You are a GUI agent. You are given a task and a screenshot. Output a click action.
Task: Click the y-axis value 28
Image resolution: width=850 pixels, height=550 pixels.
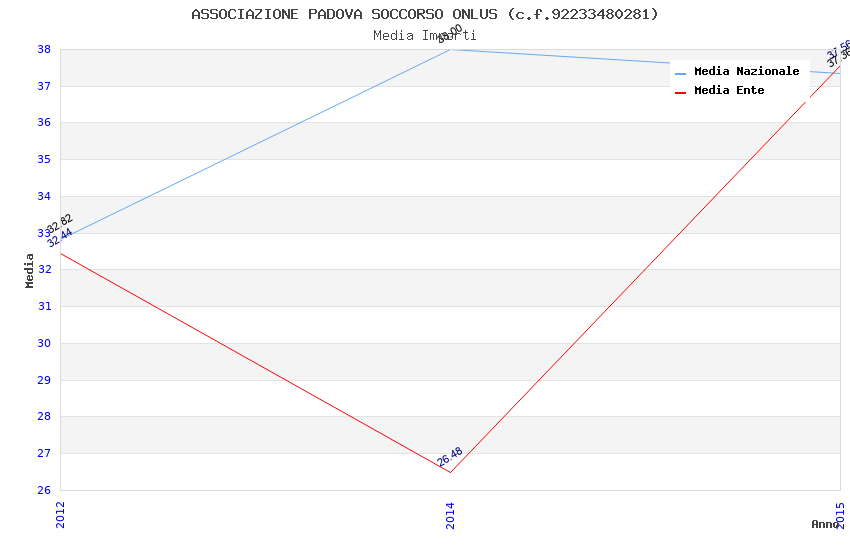[44, 416]
